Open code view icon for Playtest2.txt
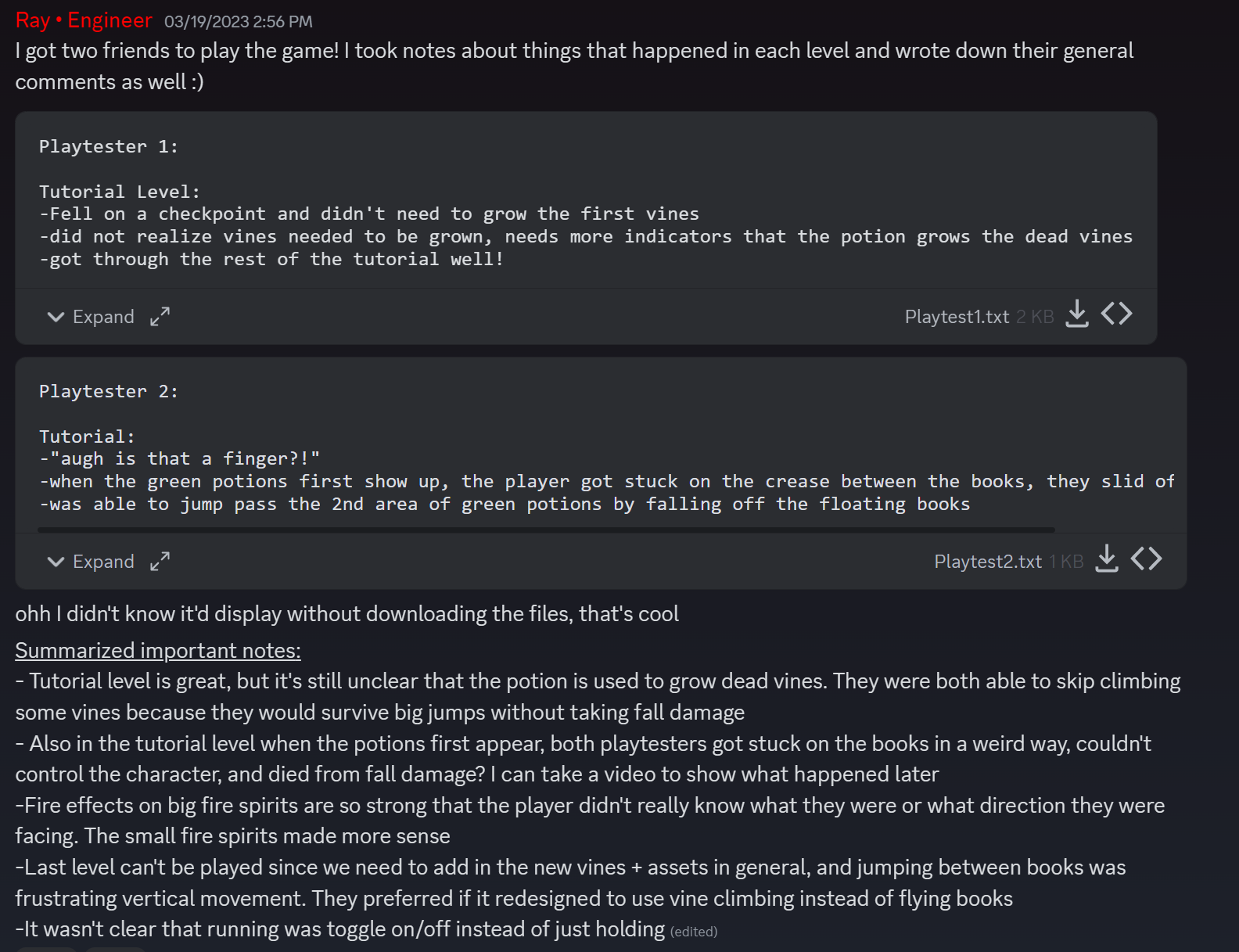 (x=1147, y=559)
